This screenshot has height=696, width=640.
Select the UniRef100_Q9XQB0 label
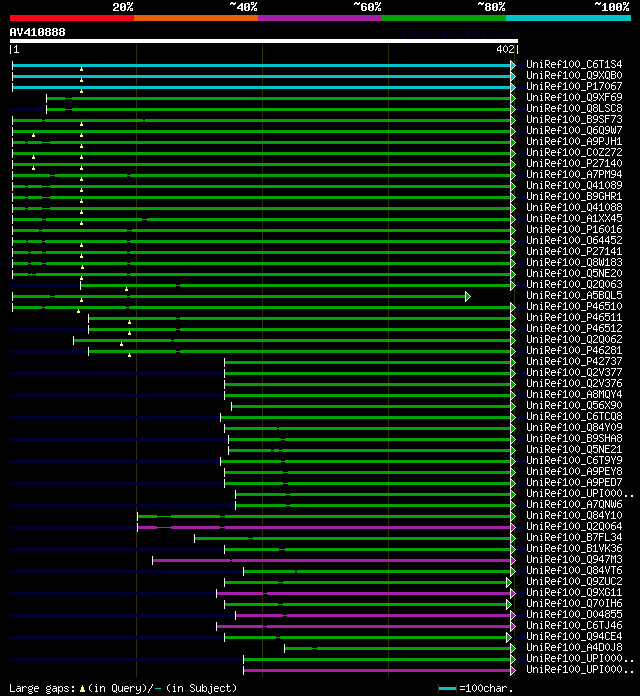(574, 75)
